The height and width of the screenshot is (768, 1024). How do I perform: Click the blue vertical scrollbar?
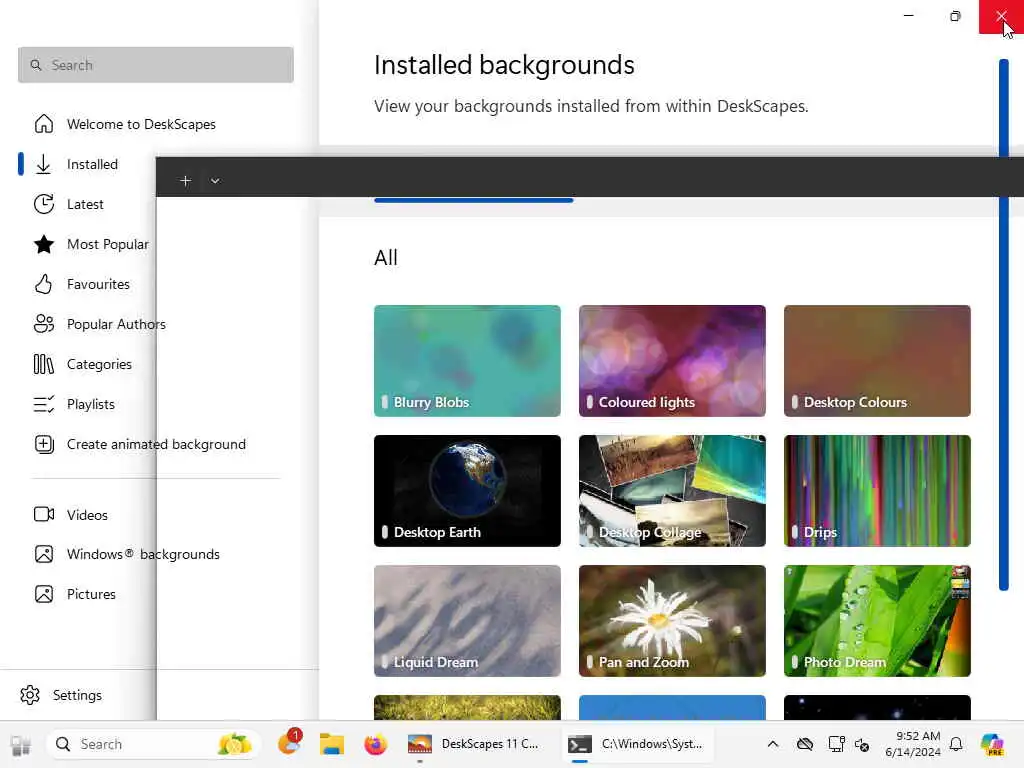(x=1004, y=325)
